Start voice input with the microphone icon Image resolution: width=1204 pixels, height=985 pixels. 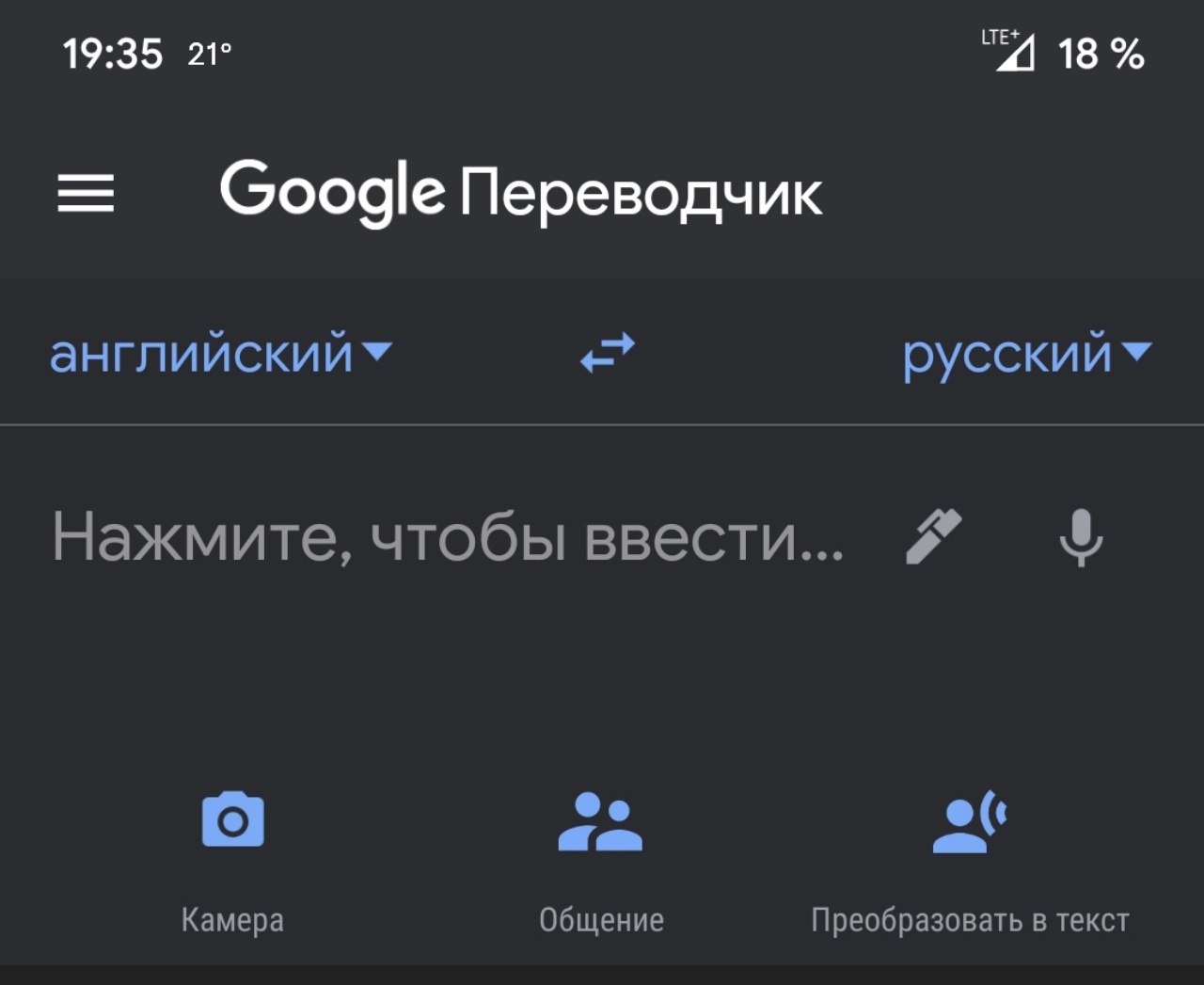click(x=1081, y=537)
